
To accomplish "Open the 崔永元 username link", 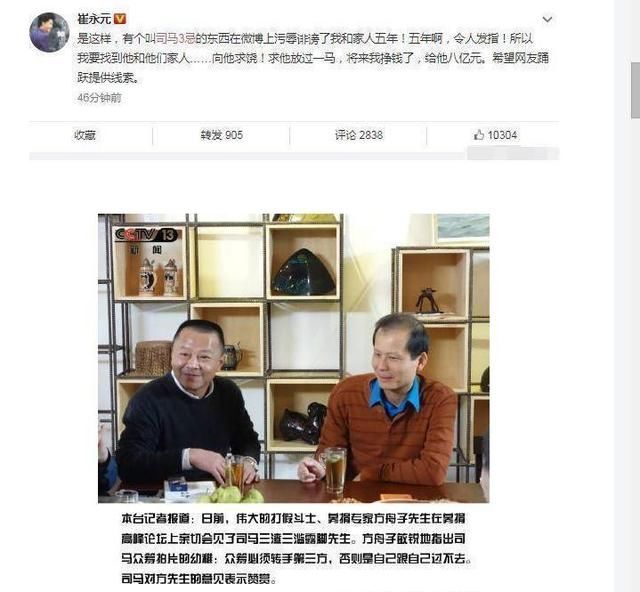I will tap(94, 19).
